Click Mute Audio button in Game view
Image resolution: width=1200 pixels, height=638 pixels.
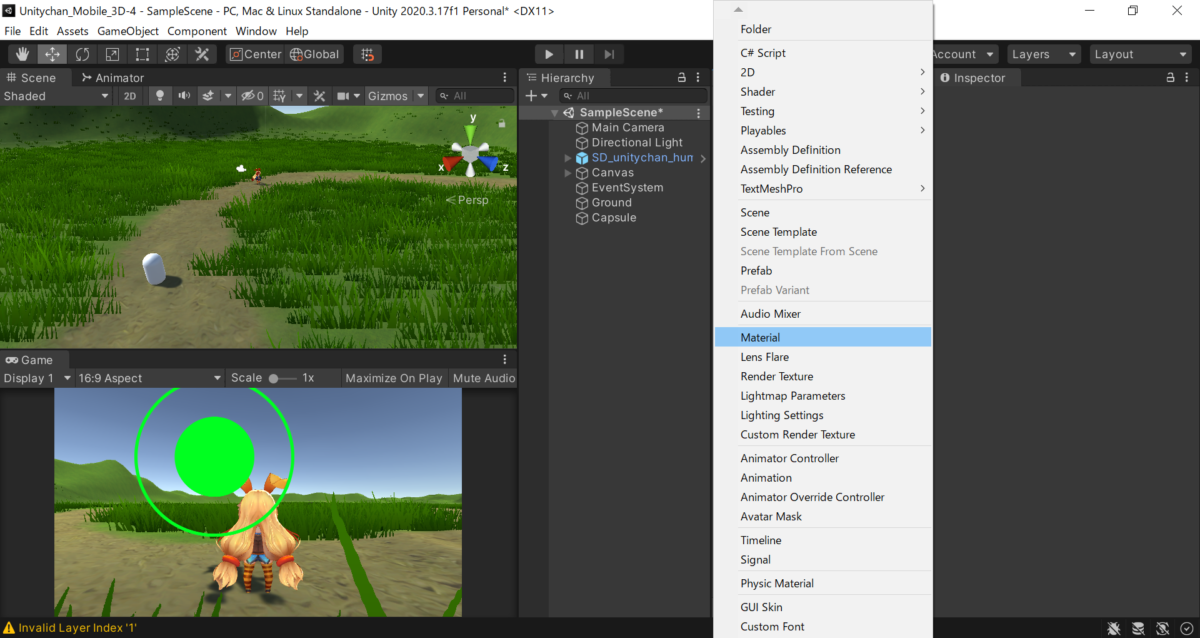[484, 378]
